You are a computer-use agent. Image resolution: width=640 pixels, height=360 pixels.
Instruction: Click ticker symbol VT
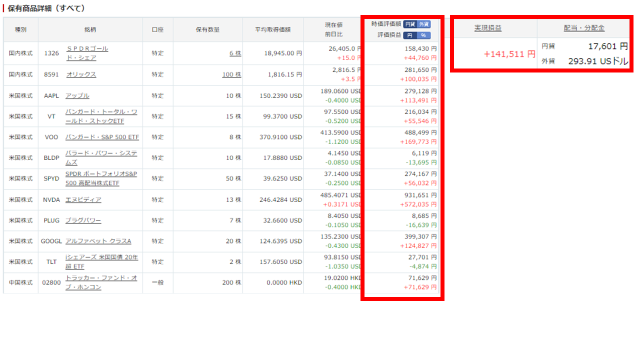(x=51, y=116)
